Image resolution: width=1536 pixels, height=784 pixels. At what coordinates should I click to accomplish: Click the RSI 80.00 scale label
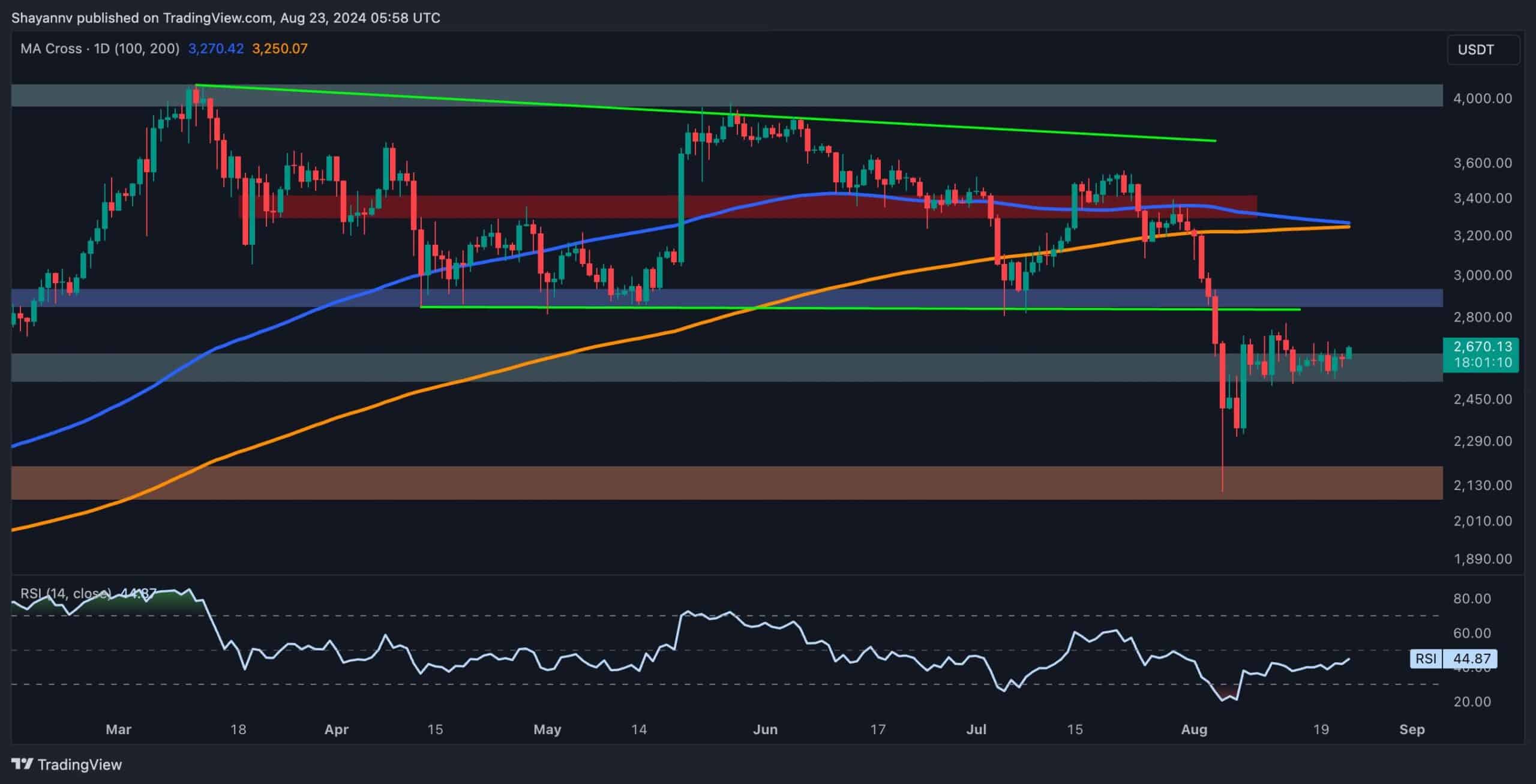point(1472,599)
